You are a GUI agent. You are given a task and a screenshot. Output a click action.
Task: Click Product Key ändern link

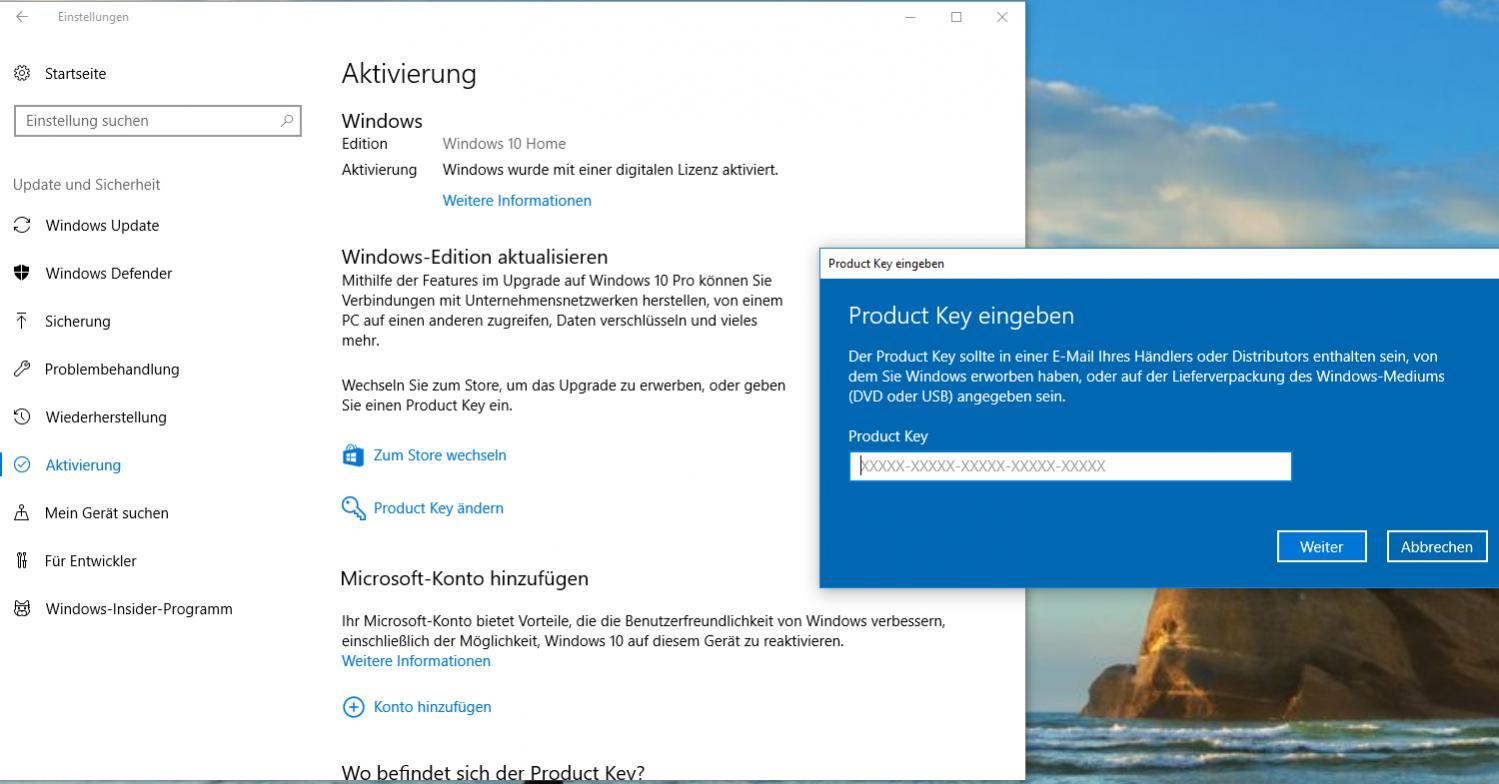439,508
